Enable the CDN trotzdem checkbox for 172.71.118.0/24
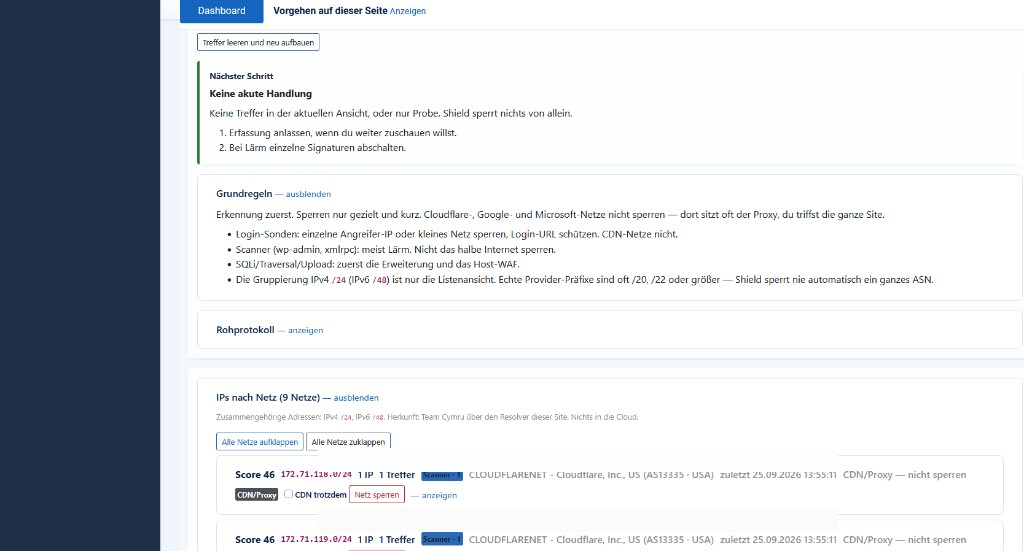Image resolution: width=1024 pixels, height=551 pixels. (288, 494)
